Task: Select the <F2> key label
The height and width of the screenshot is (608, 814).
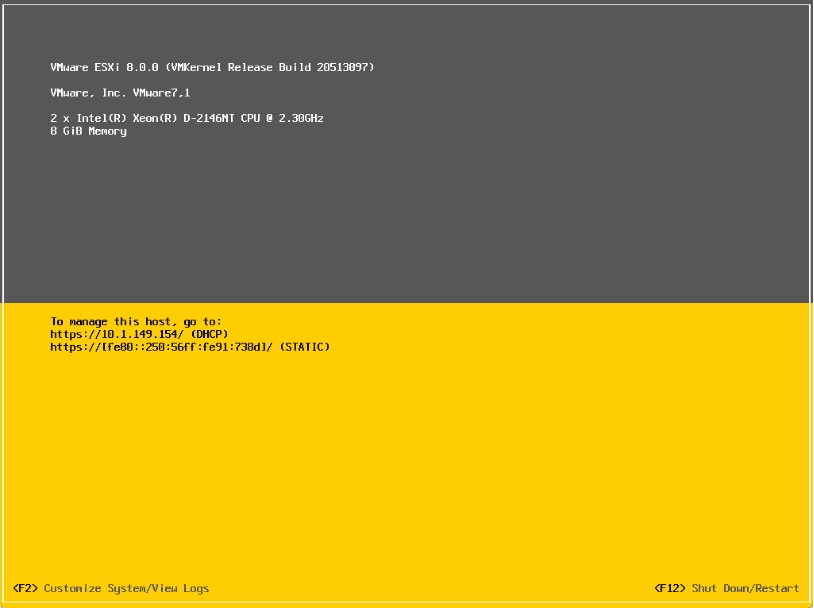Action: click(x=25, y=588)
